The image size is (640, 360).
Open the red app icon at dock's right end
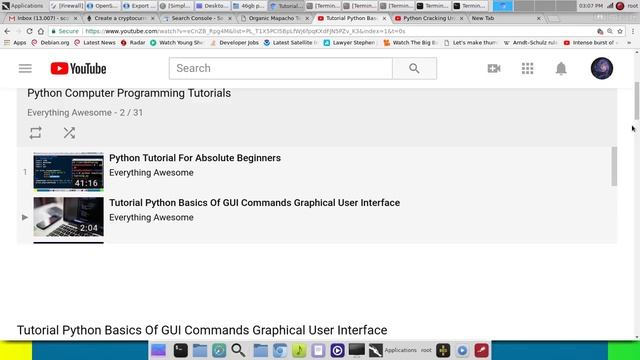coord(482,350)
